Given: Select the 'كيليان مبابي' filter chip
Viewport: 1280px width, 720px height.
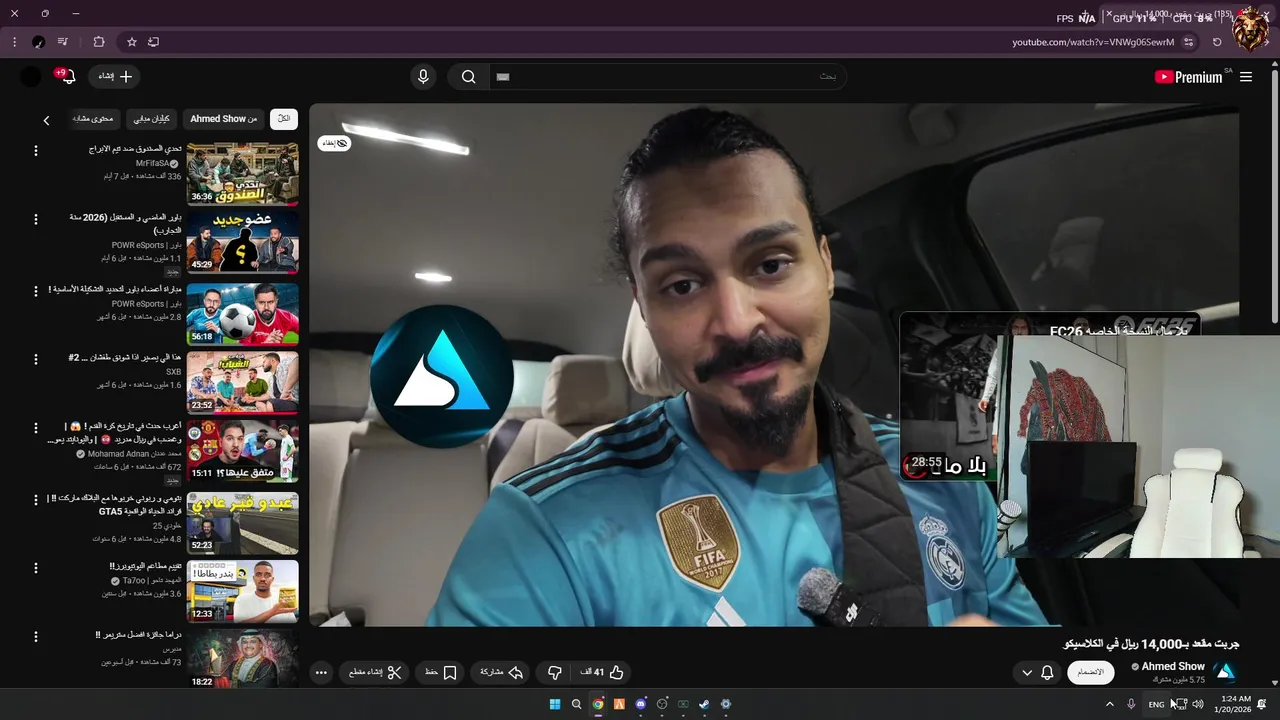Looking at the screenshot, I should pos(152,119).
